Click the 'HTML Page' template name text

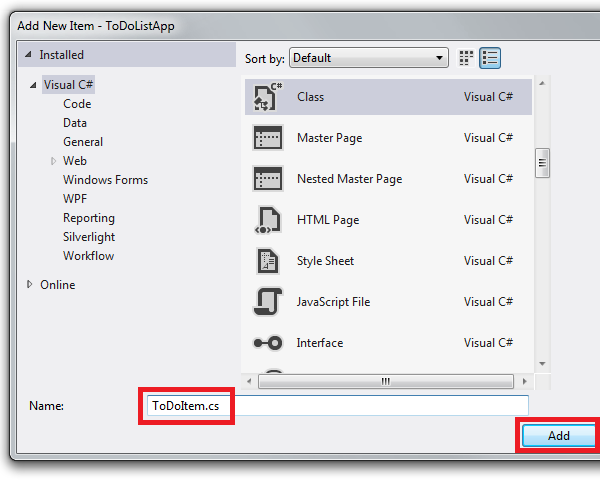pyautogui.click(x=328, y=220)
